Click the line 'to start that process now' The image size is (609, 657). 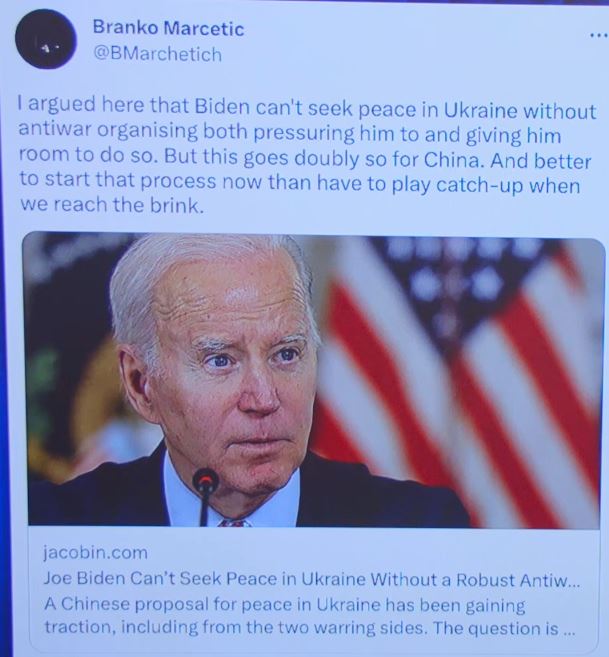[x=300, y=183]
